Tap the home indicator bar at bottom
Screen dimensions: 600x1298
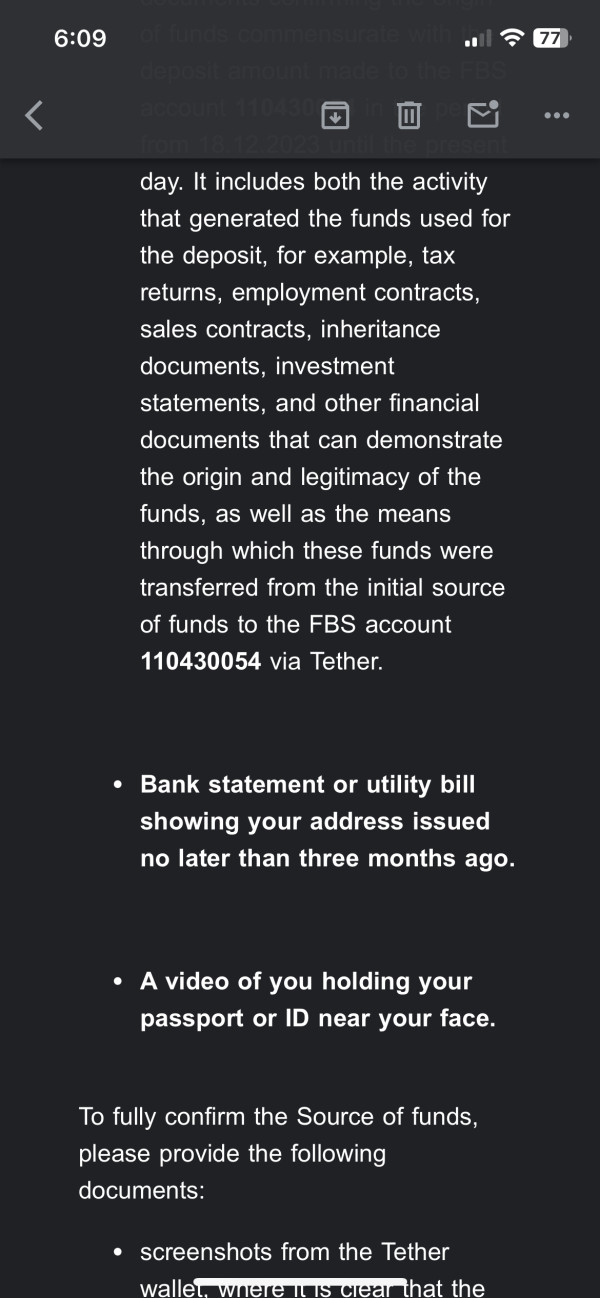(x=300, y=1281)
